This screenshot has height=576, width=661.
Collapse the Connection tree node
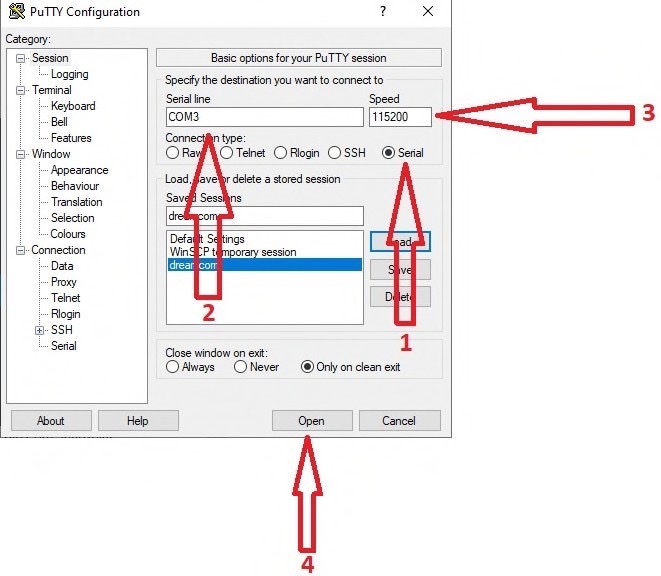point(20,250)
